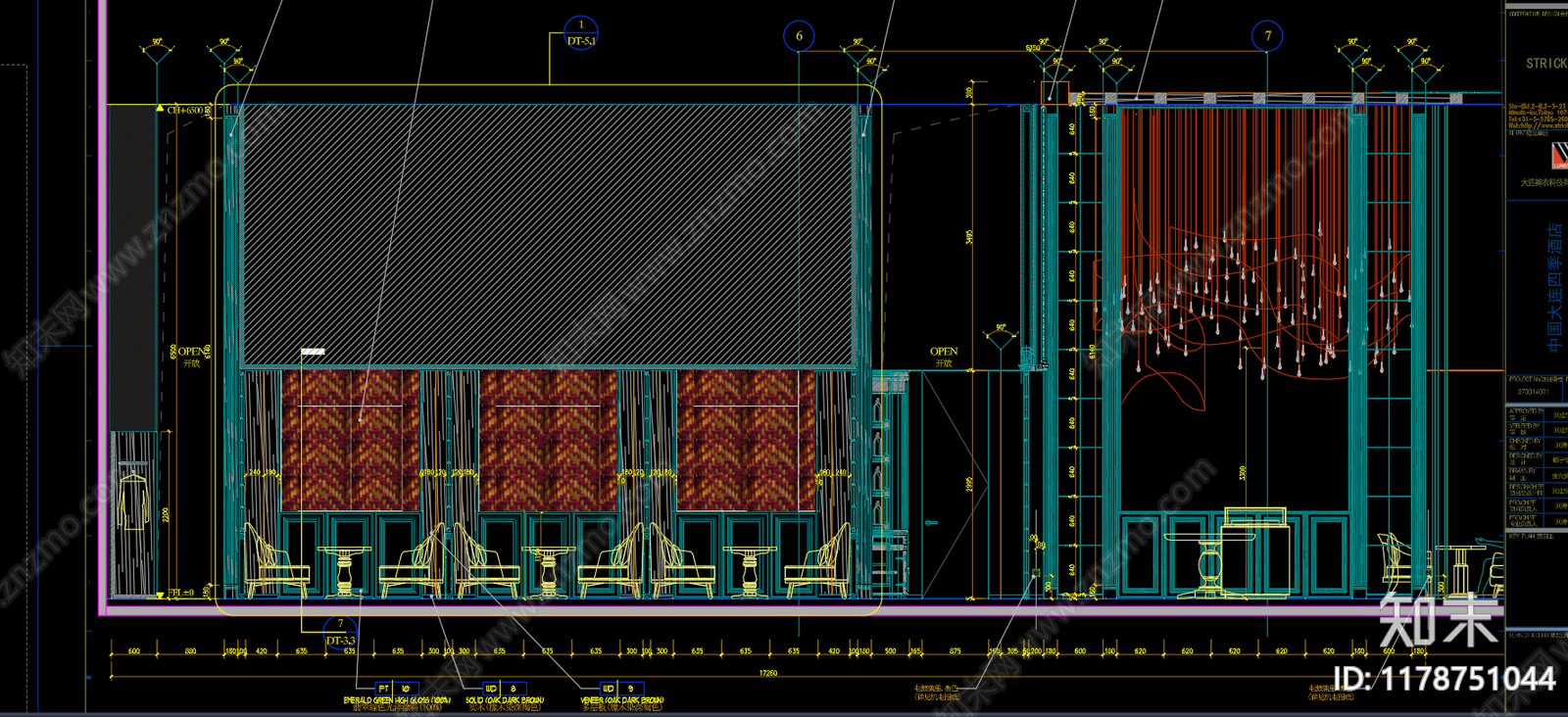Select the 中国大连四季酒店 vertical project title
The width and height of the screenshot is (1568, 717).
click(1555, 287)
